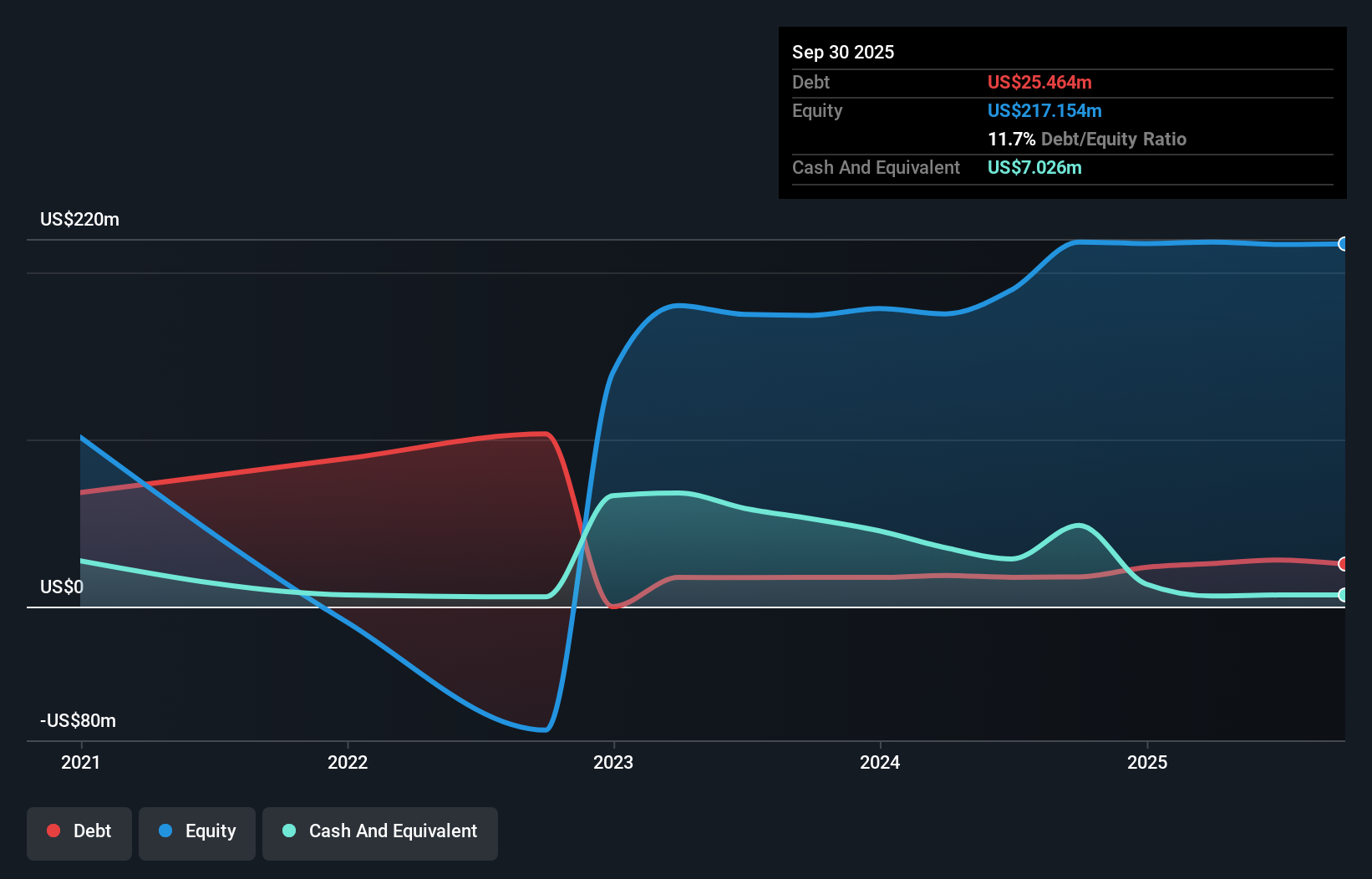The width and height of the screenshot is (1372, 879).
Task: Expand the Cash And Equivalent tooltip row
Action: point(876,167)
